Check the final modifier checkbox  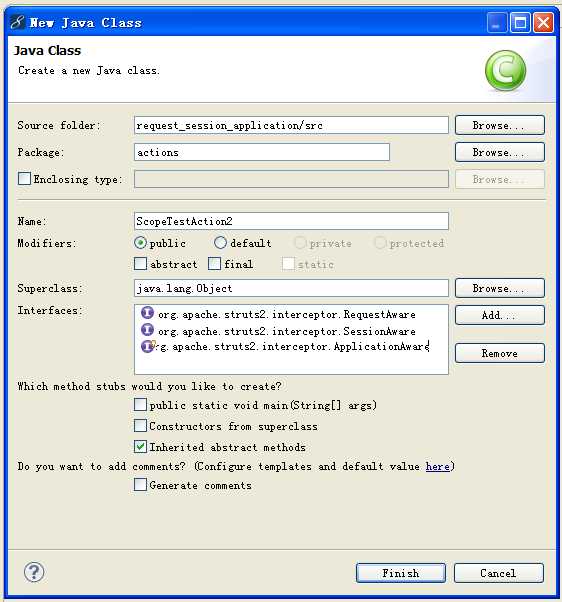click(215, 264)
